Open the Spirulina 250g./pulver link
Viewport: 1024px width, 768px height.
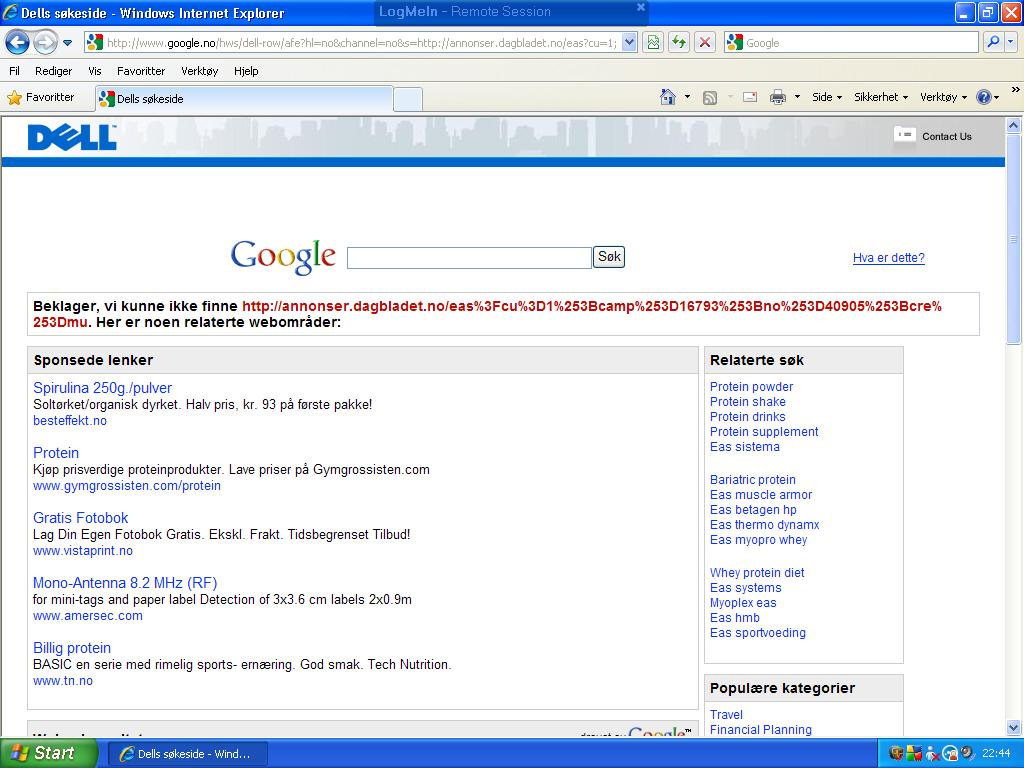pos(103,388)
